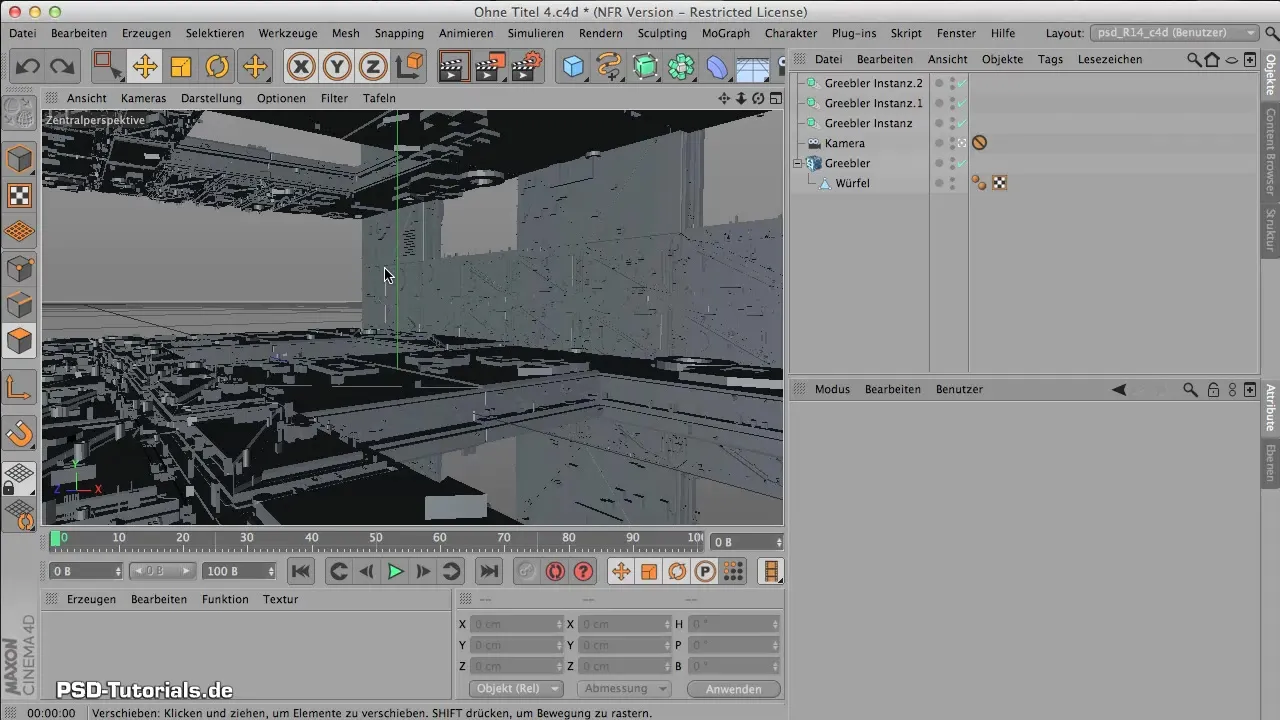Open the material manager Textur menu
The image size is (1280, 720).
281,599
